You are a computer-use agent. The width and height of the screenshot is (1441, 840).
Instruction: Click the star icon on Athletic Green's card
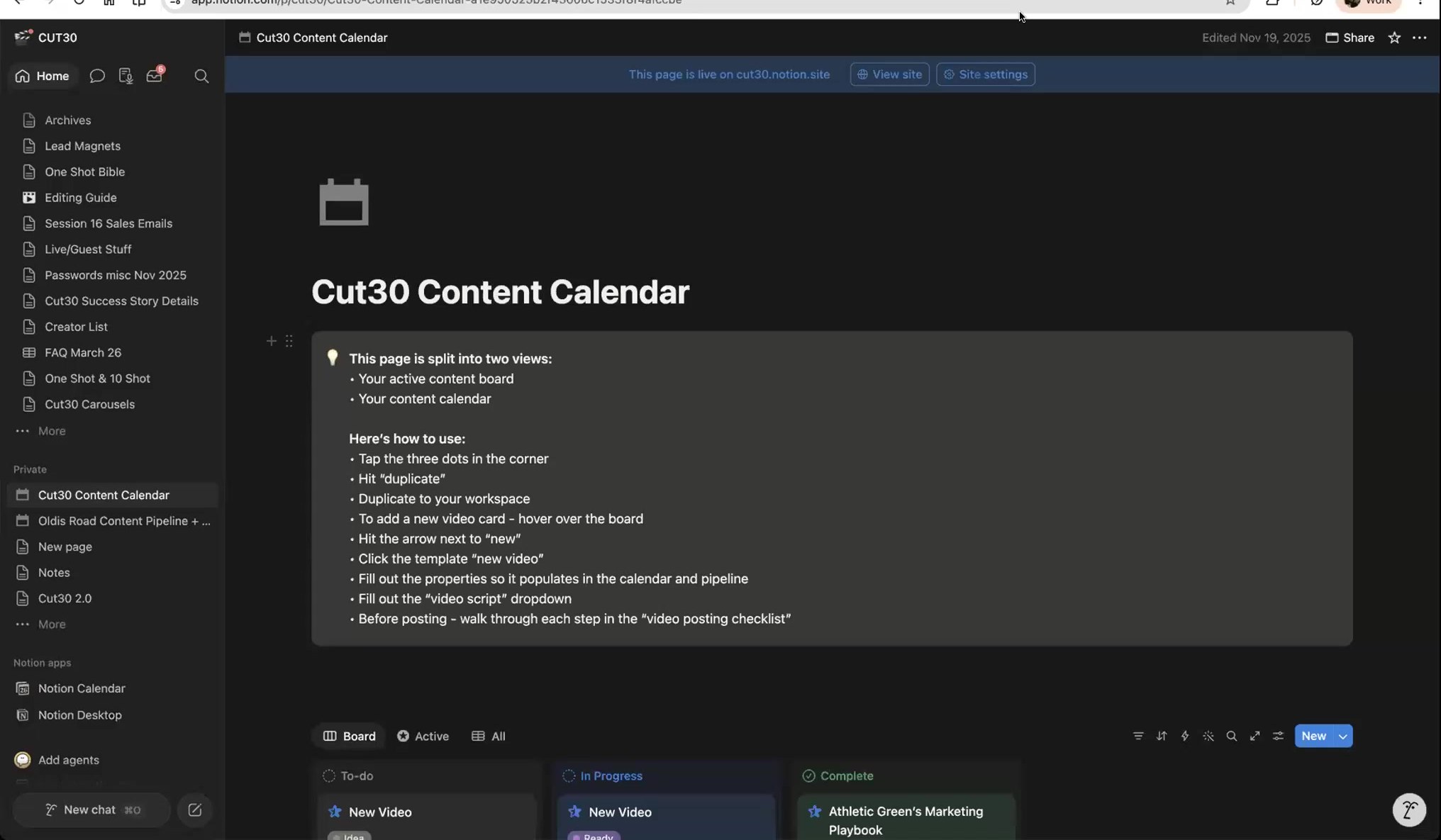815,811
